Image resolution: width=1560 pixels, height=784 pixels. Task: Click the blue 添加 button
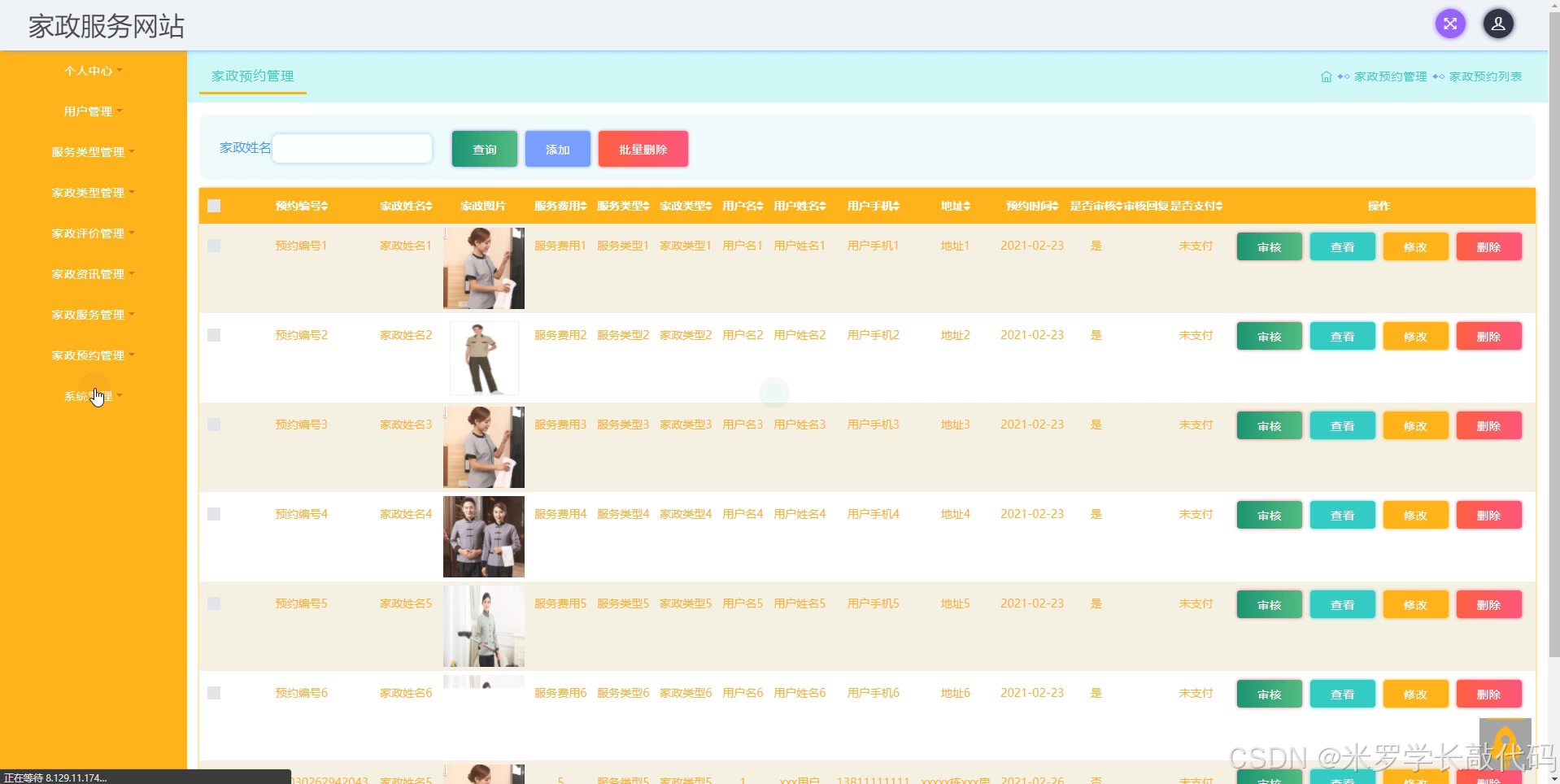pyautogui.click(x=558, y=149)
